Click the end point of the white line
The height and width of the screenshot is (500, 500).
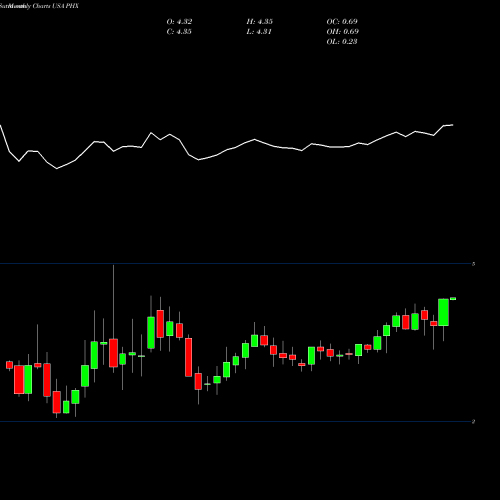click(x=453, y=125)
